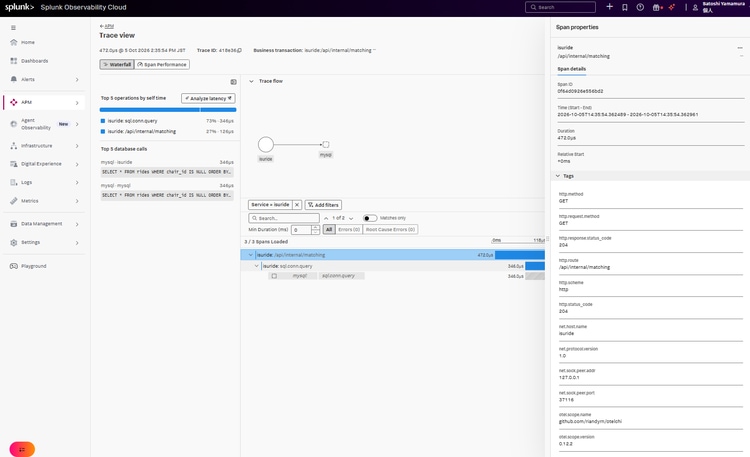The width and height of the screenshot is (750, 457).
Task: Select the Root Cause Errors (0) filter
Action: click(390, 230)
